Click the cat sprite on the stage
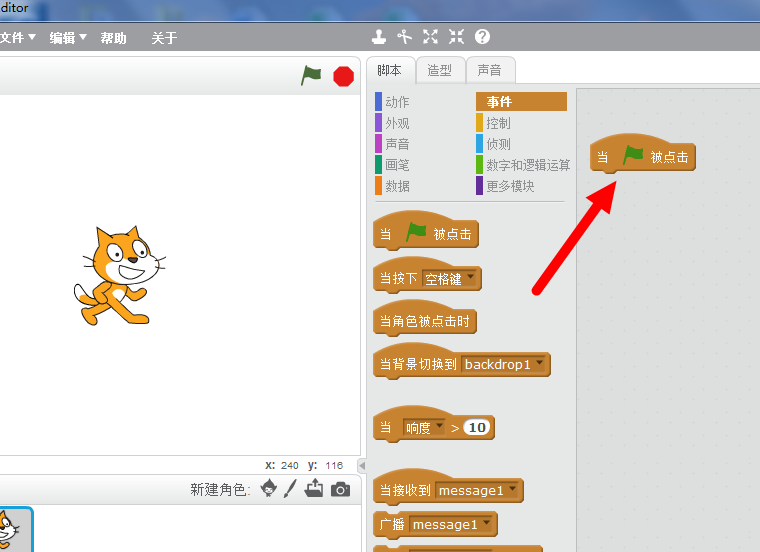Screen dimensions: 760x552 (x=118, y=275)
